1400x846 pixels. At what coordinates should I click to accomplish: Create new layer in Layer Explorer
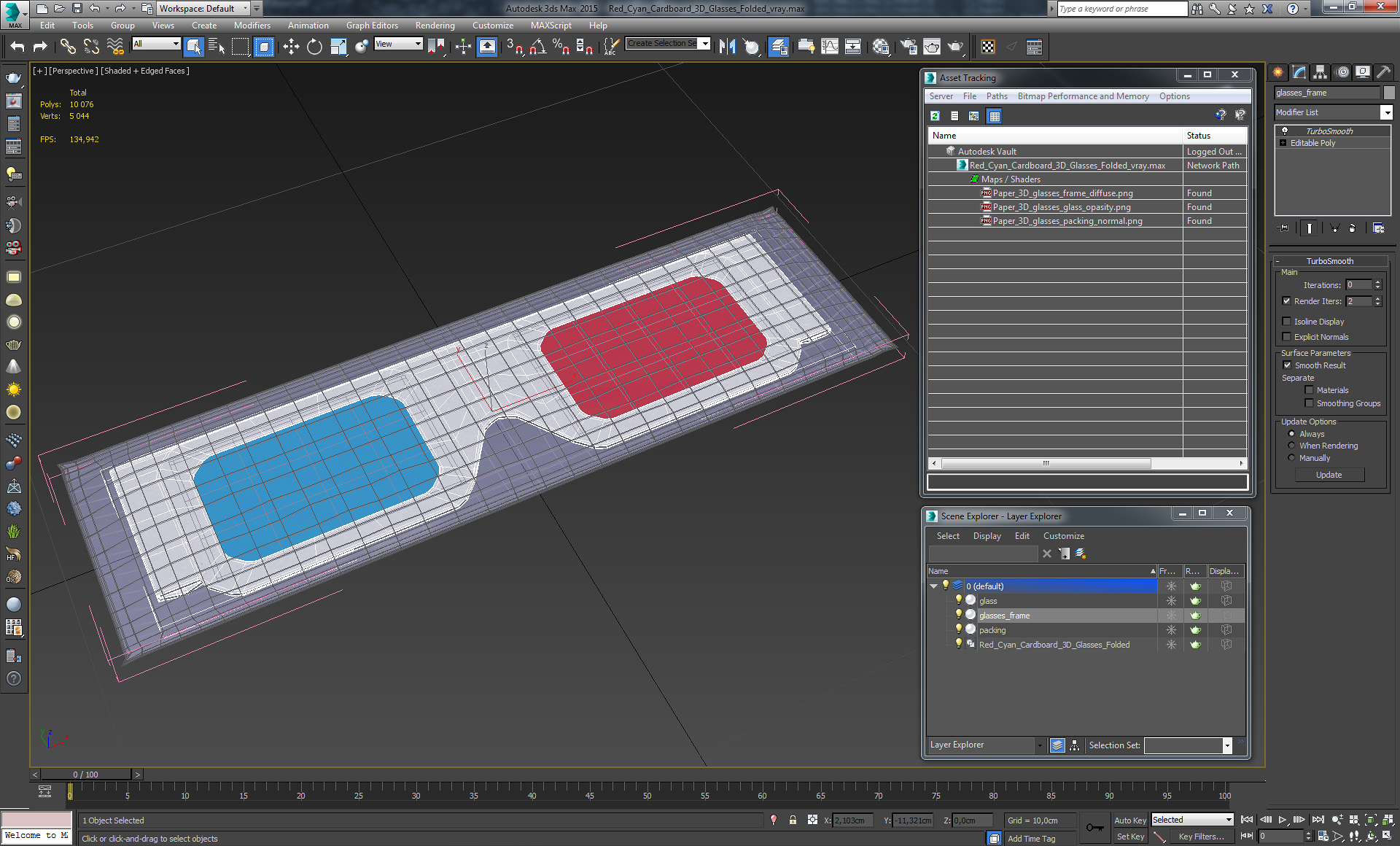pos(1081,554)
